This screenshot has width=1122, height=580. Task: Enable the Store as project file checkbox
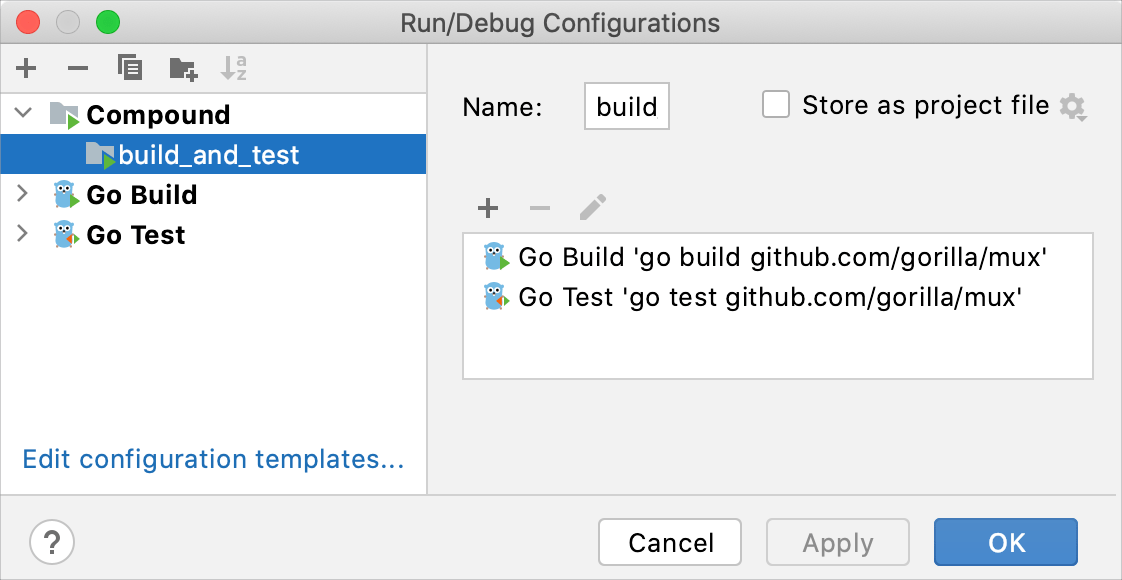click(776, 104)
